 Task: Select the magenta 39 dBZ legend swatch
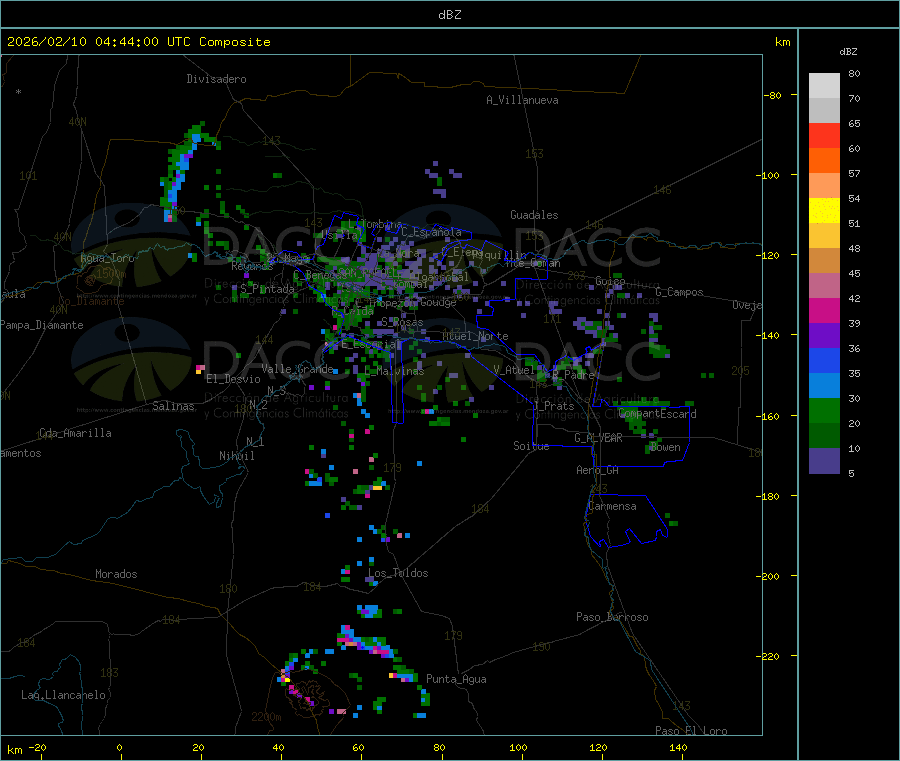(x=824, y=310)
